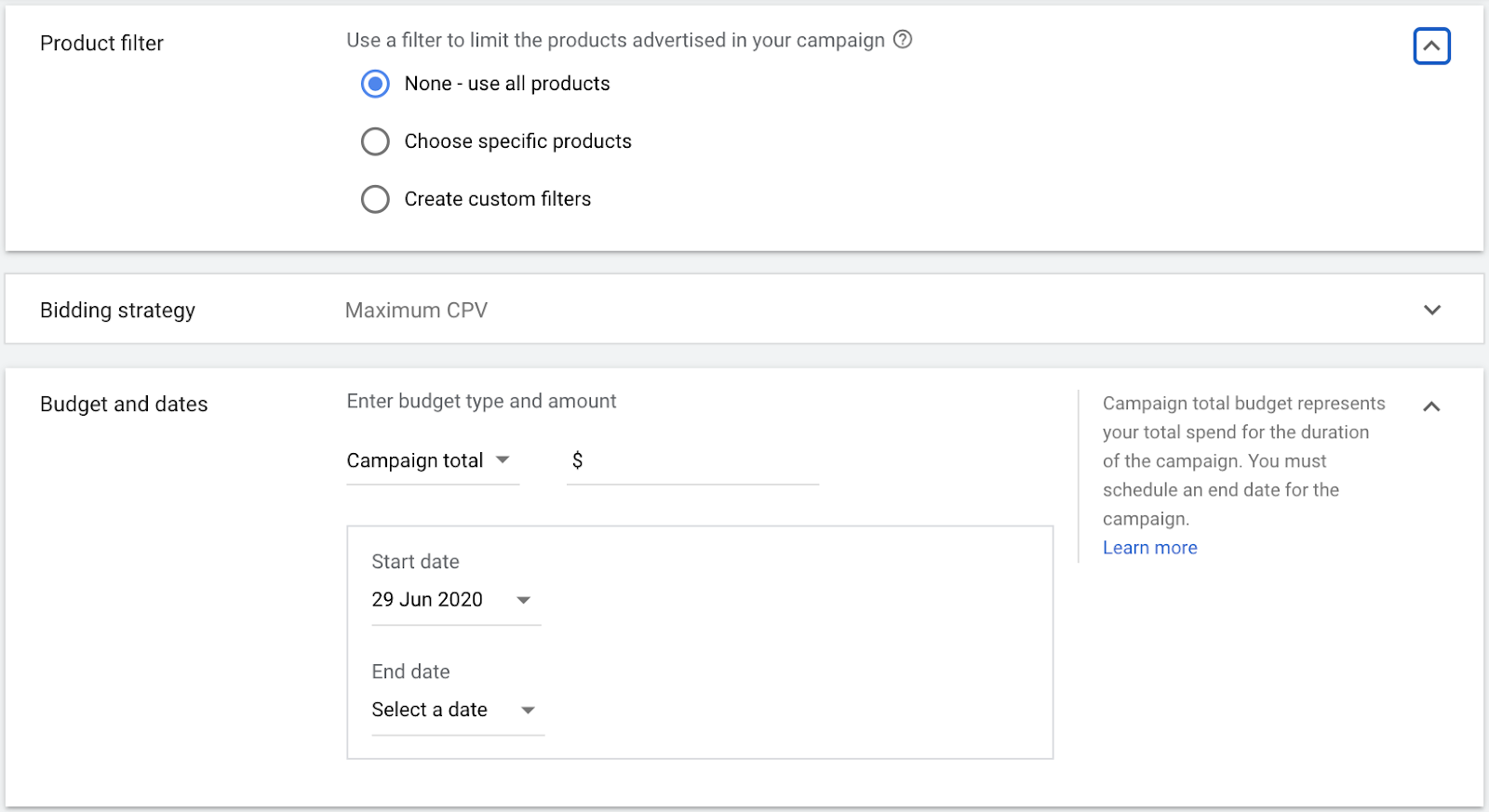1489x812 pixels.
Task: Click the help question mark icon
Action: [x=903, y=39]
